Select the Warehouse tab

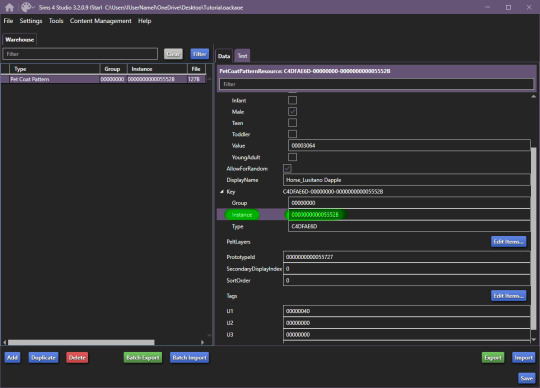click(20, 40)
